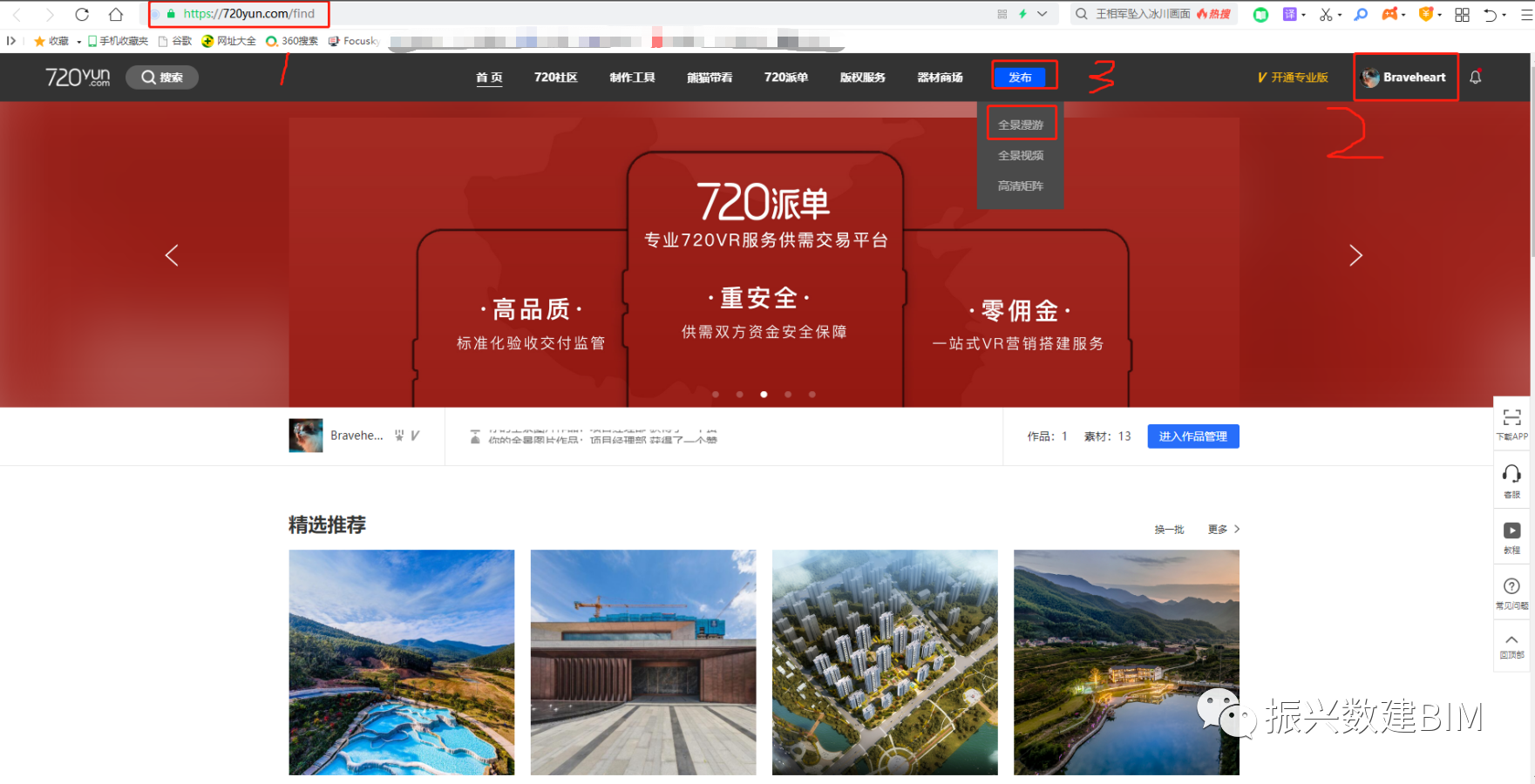Open the 制作工具 nav item
The width and height of the screenshot is (1535, 784).
633,77
